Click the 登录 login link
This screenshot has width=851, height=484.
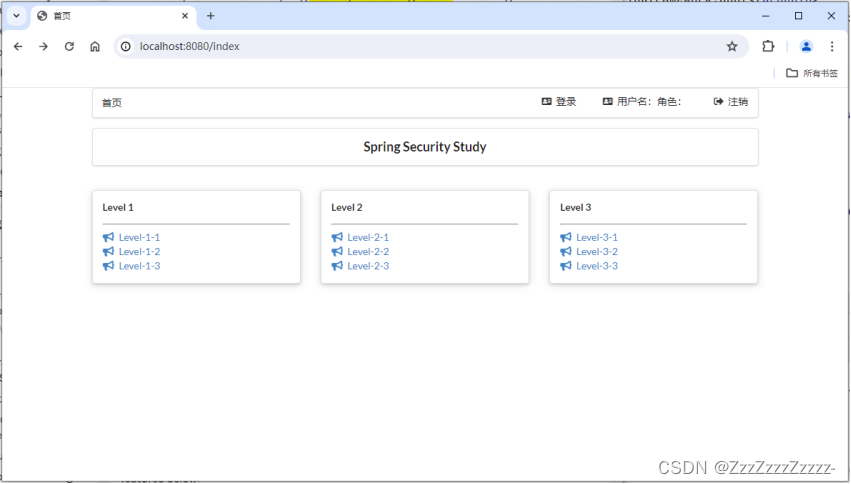click(559, 102)
